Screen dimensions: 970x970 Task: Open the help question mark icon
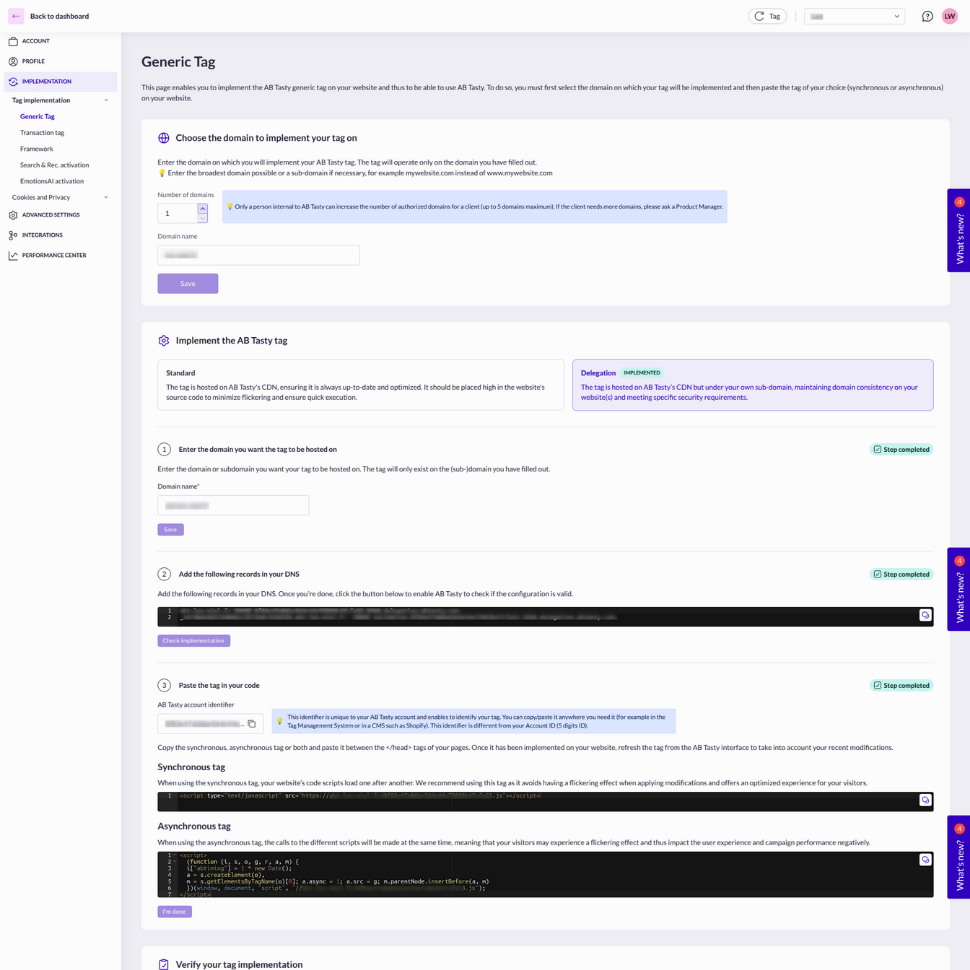(x=927, y=16)
